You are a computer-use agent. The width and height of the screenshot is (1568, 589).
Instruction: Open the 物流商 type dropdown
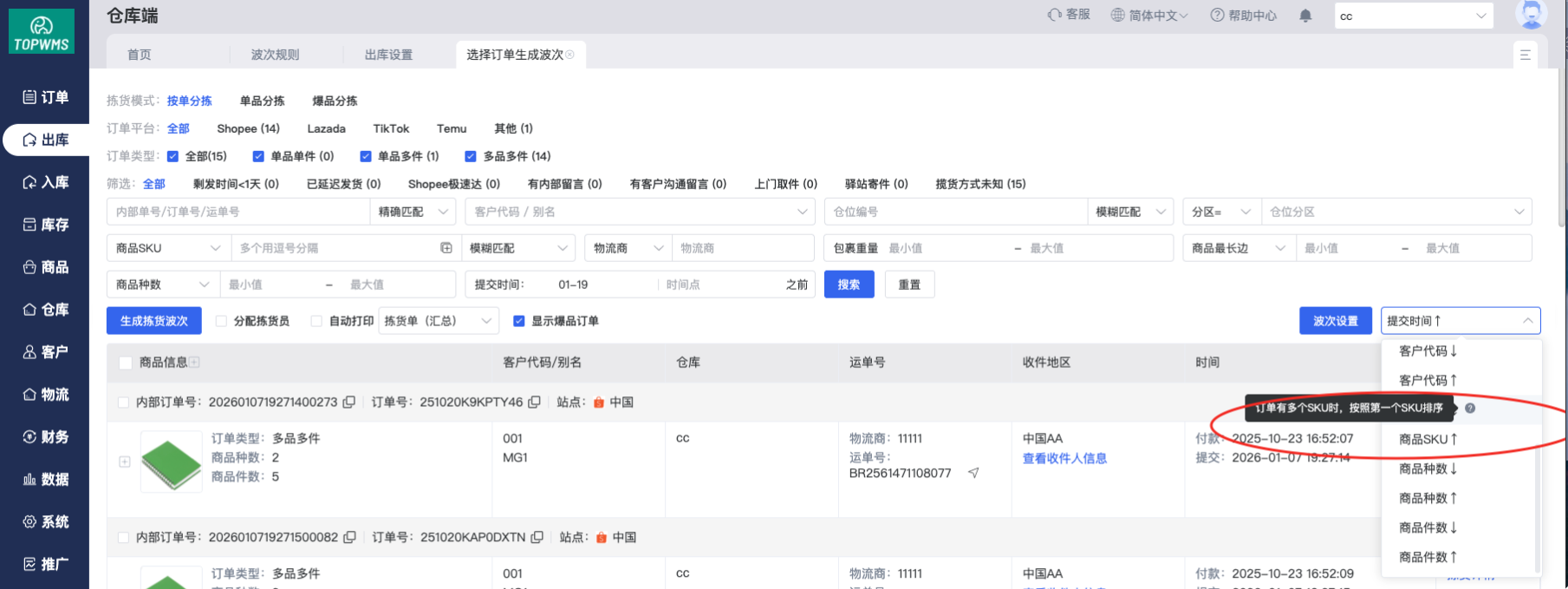628,248
